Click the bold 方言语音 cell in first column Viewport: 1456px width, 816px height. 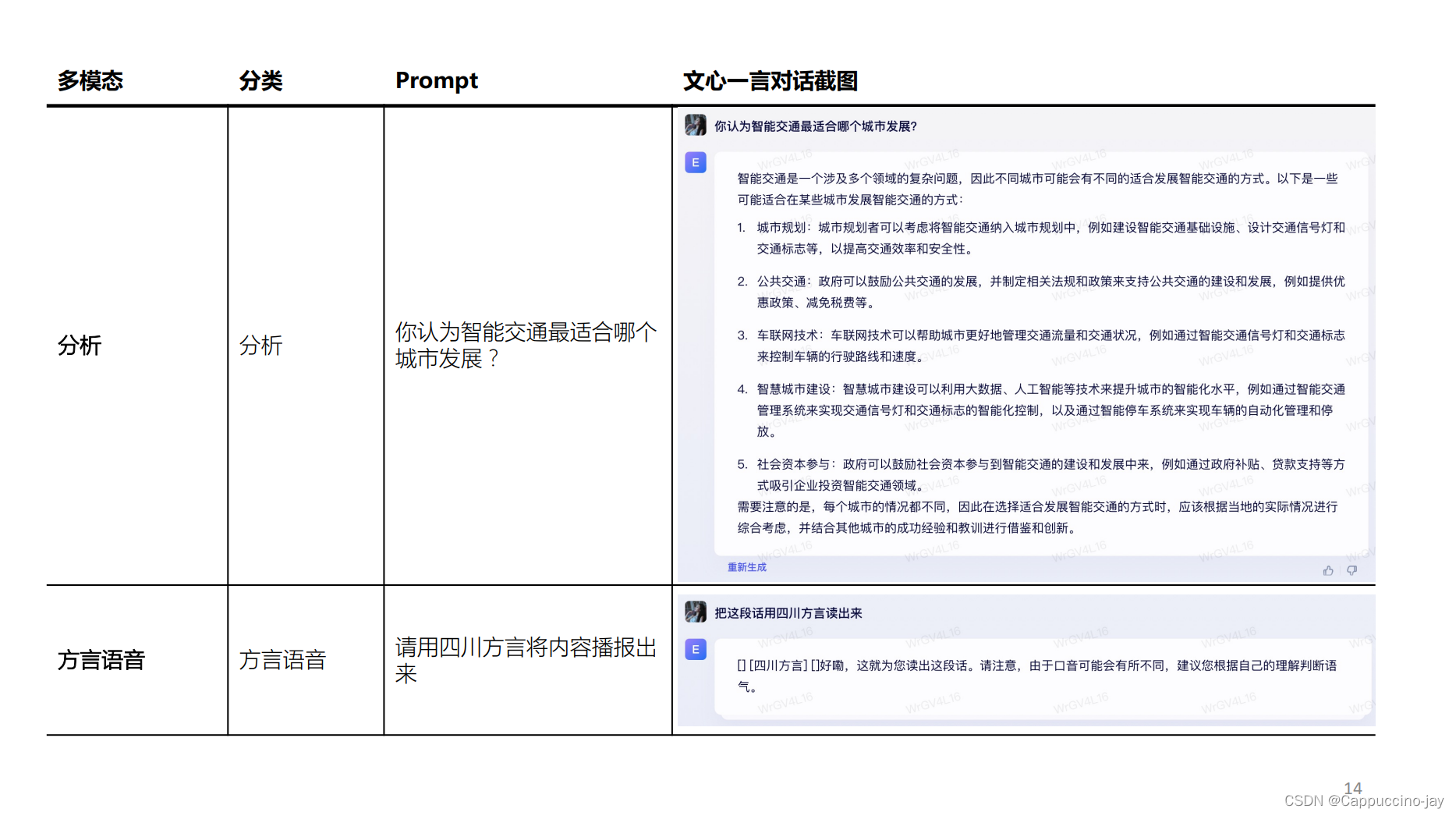(x=101, y=660)
